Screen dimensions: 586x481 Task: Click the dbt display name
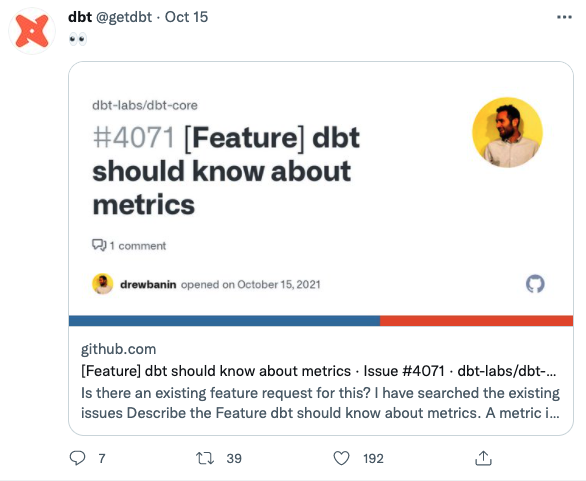[80, 17]
